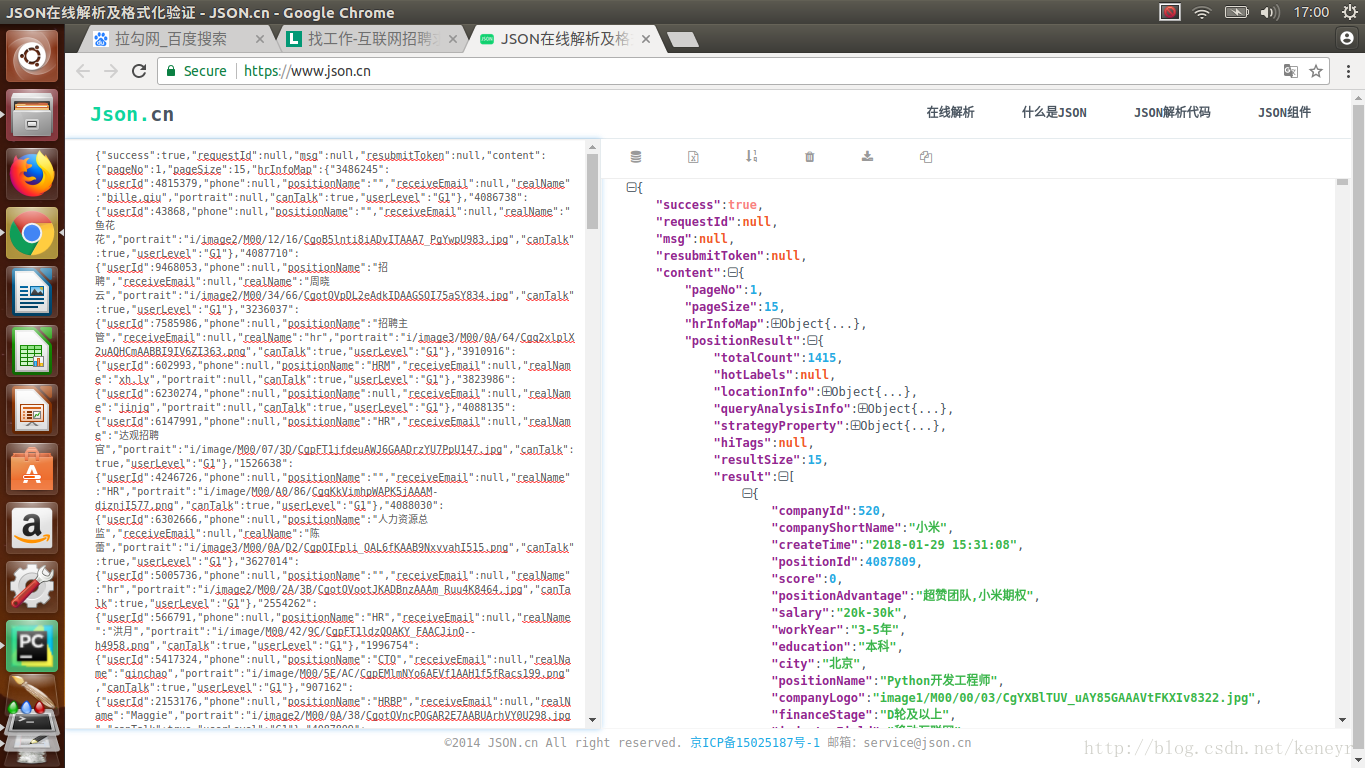1365x768 pixels.
Task: Open a new browser tab
Action: point(682,39)
